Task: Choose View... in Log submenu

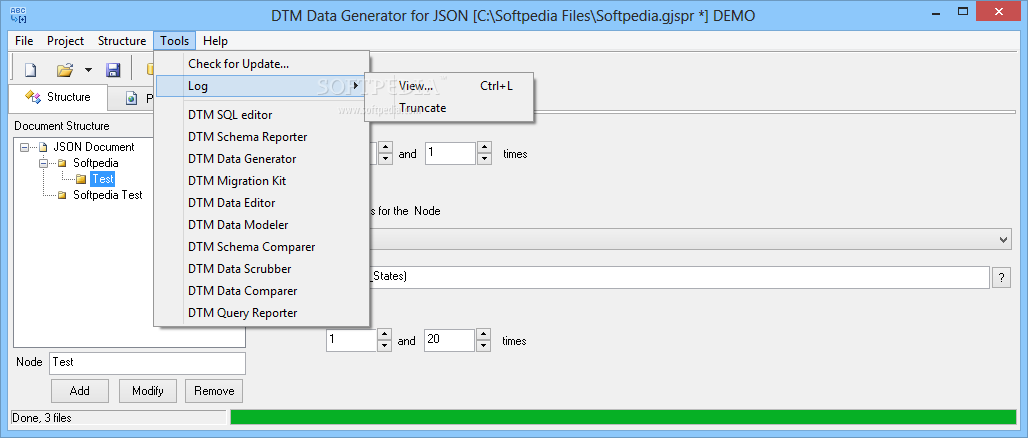Action: [449, 86]
